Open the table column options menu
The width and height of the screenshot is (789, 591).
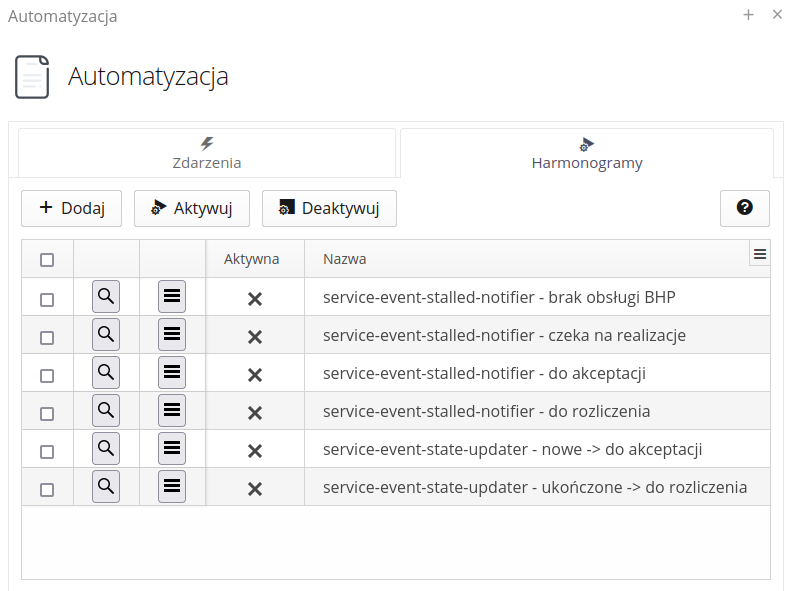(760, 254)
